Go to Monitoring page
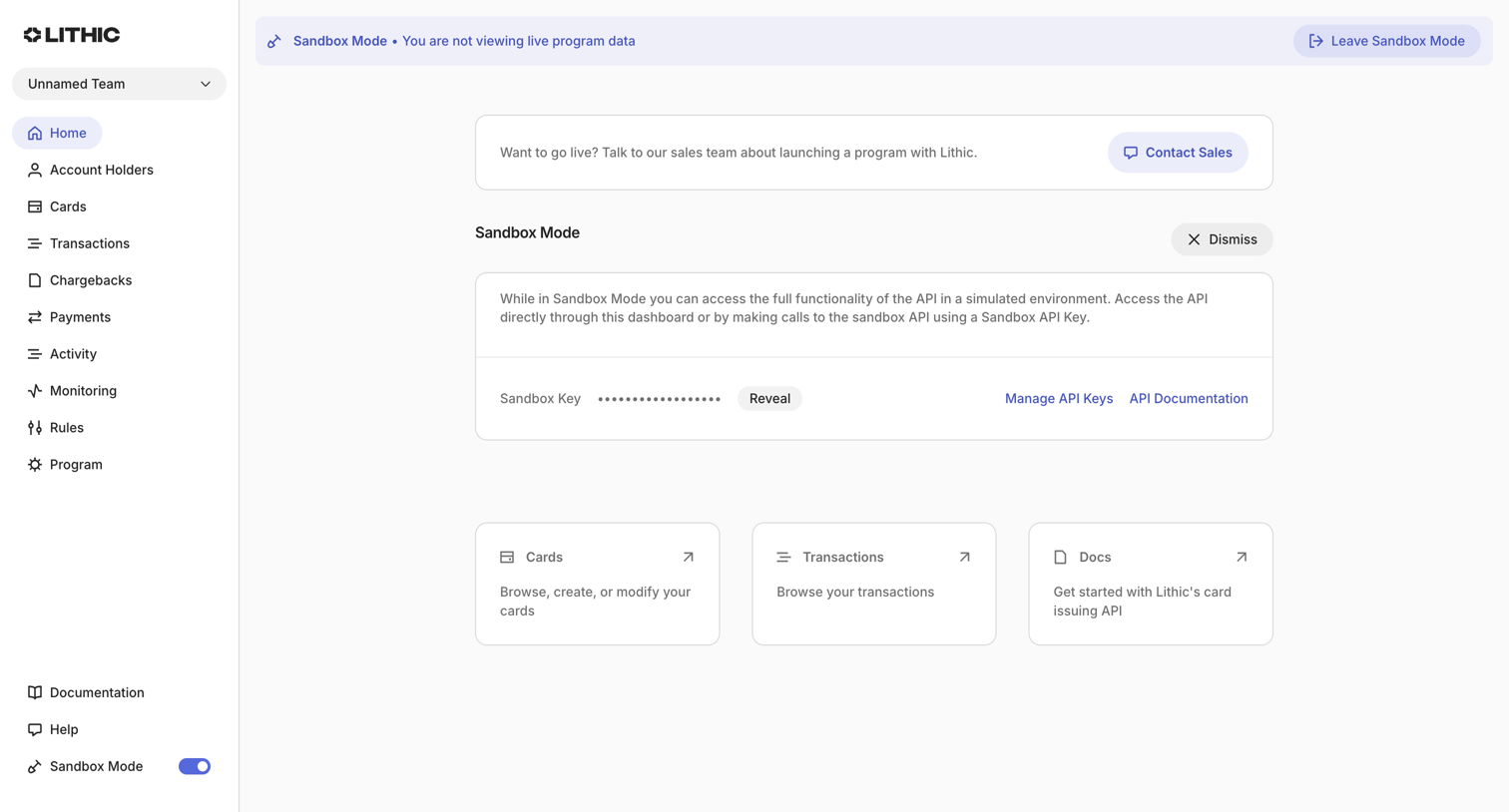The height and width of the screenshot is (812, 1509). (x=72, y=391)
